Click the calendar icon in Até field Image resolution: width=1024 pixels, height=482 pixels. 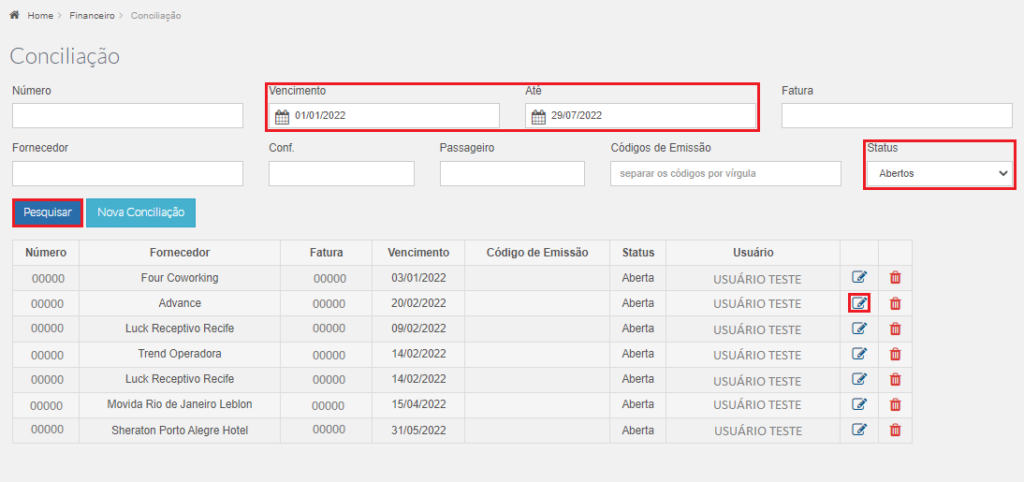(539, 117)
